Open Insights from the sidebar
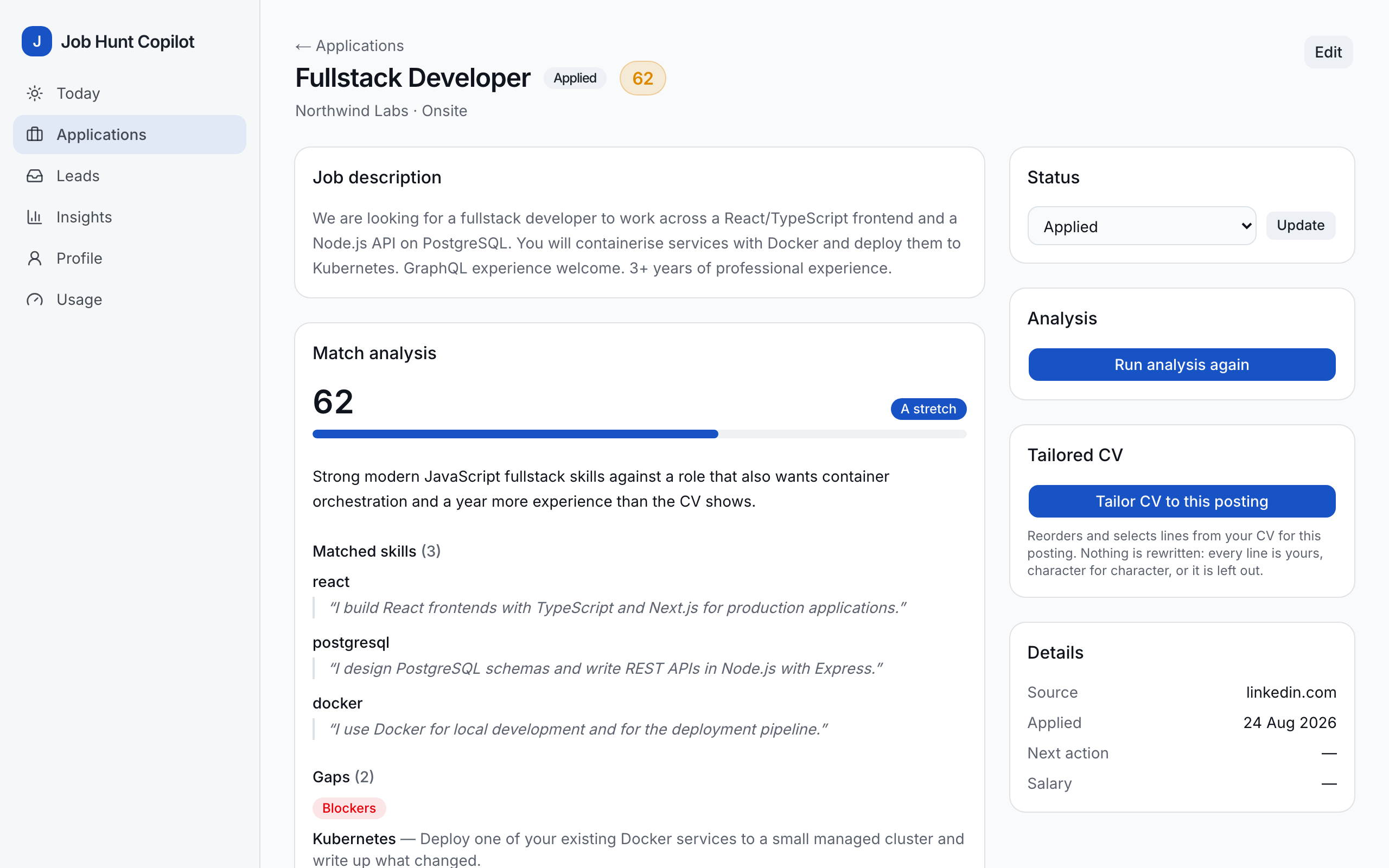This screenshot has width=1389, height=868. tap(130, 217)
